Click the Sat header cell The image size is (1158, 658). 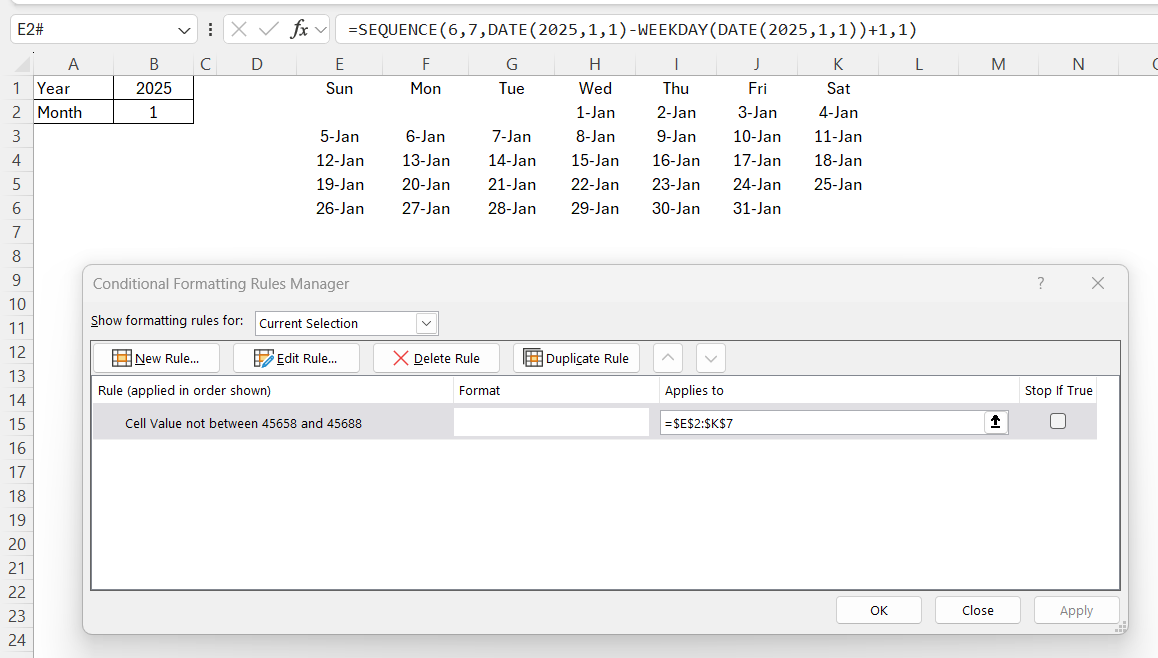tap(837, 88)
